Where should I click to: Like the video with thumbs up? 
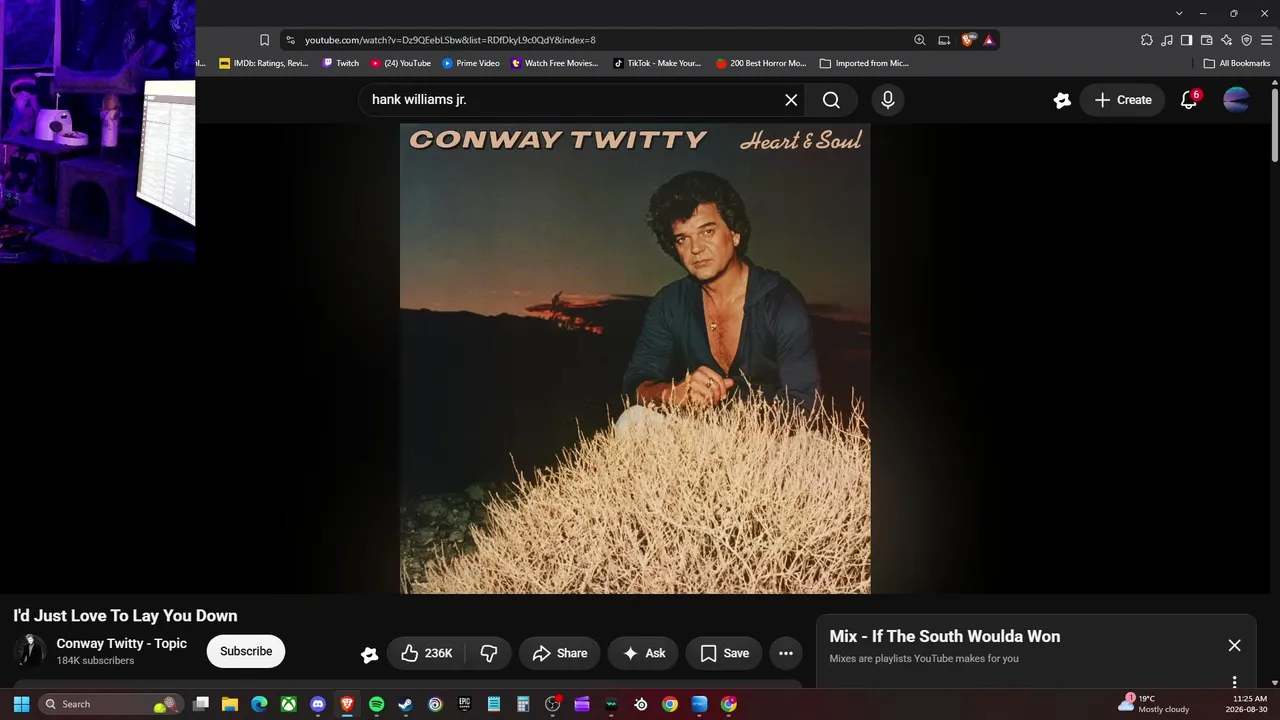426,653
